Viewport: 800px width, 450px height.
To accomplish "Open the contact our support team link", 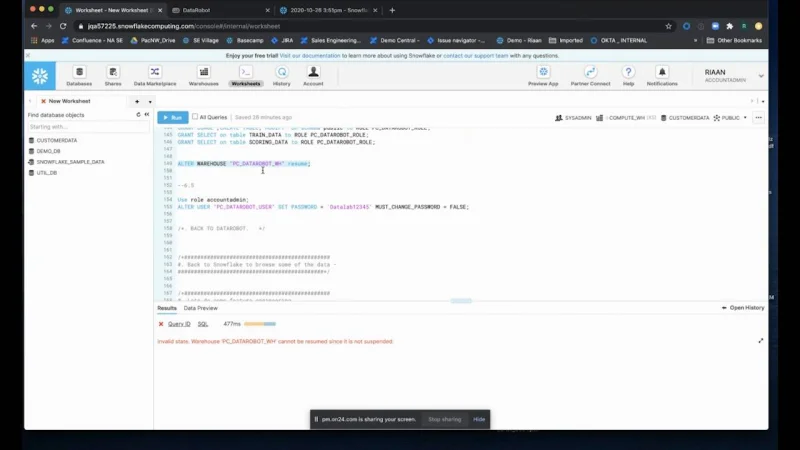I will coord(476,56).
